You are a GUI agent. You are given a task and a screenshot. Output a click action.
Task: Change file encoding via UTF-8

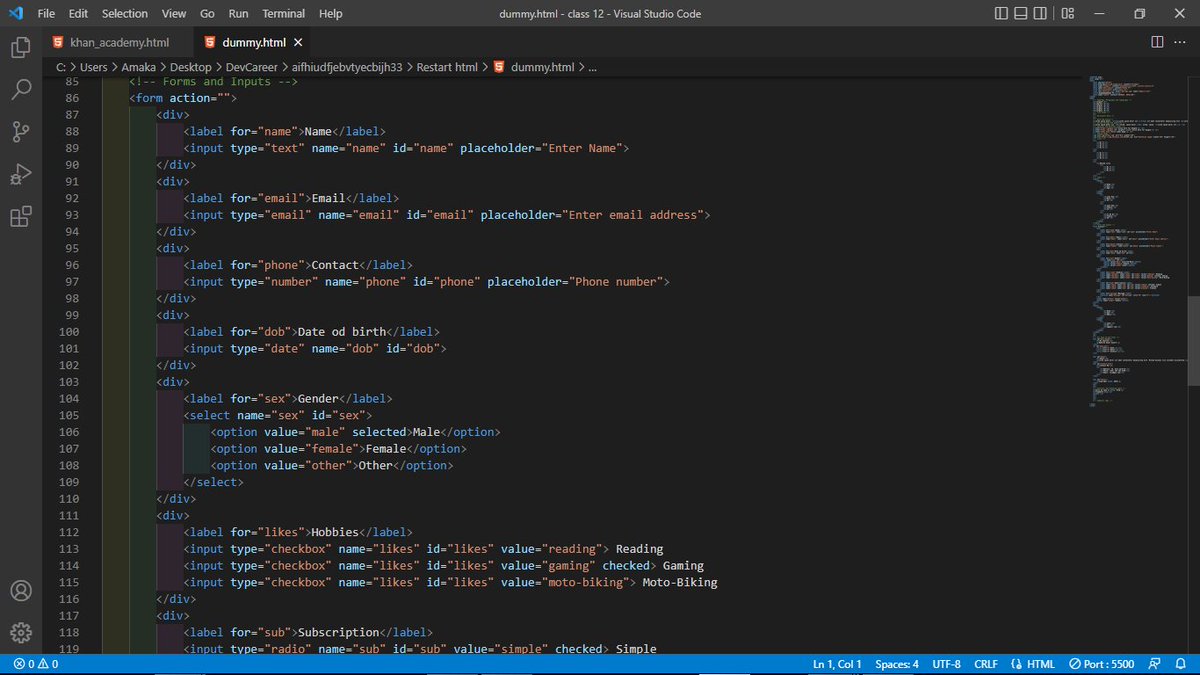[946, 664]
